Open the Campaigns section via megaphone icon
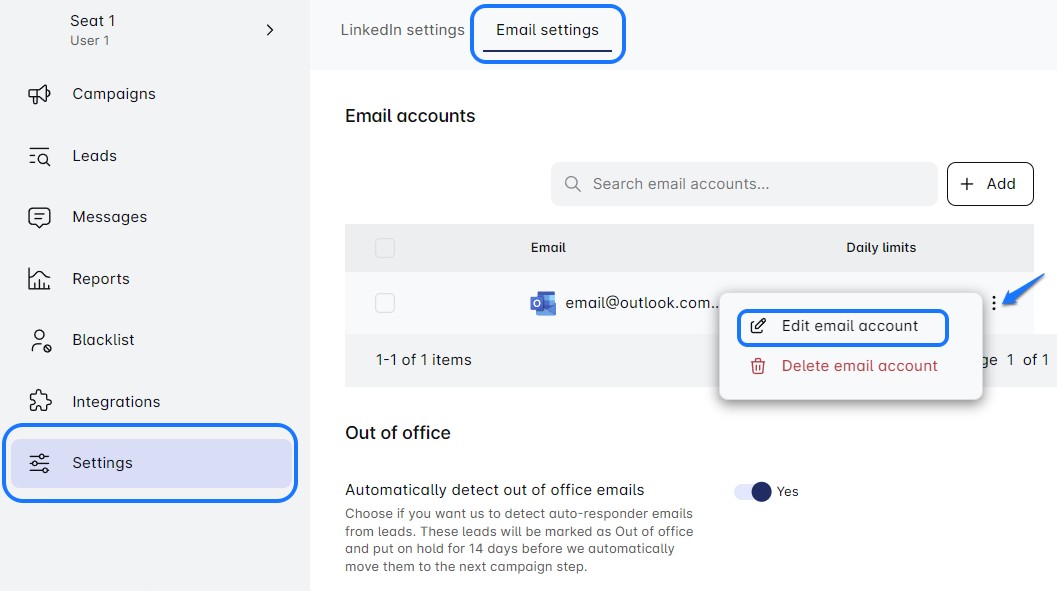Viewport: 1057px width, 591px height. coord(40,93)
